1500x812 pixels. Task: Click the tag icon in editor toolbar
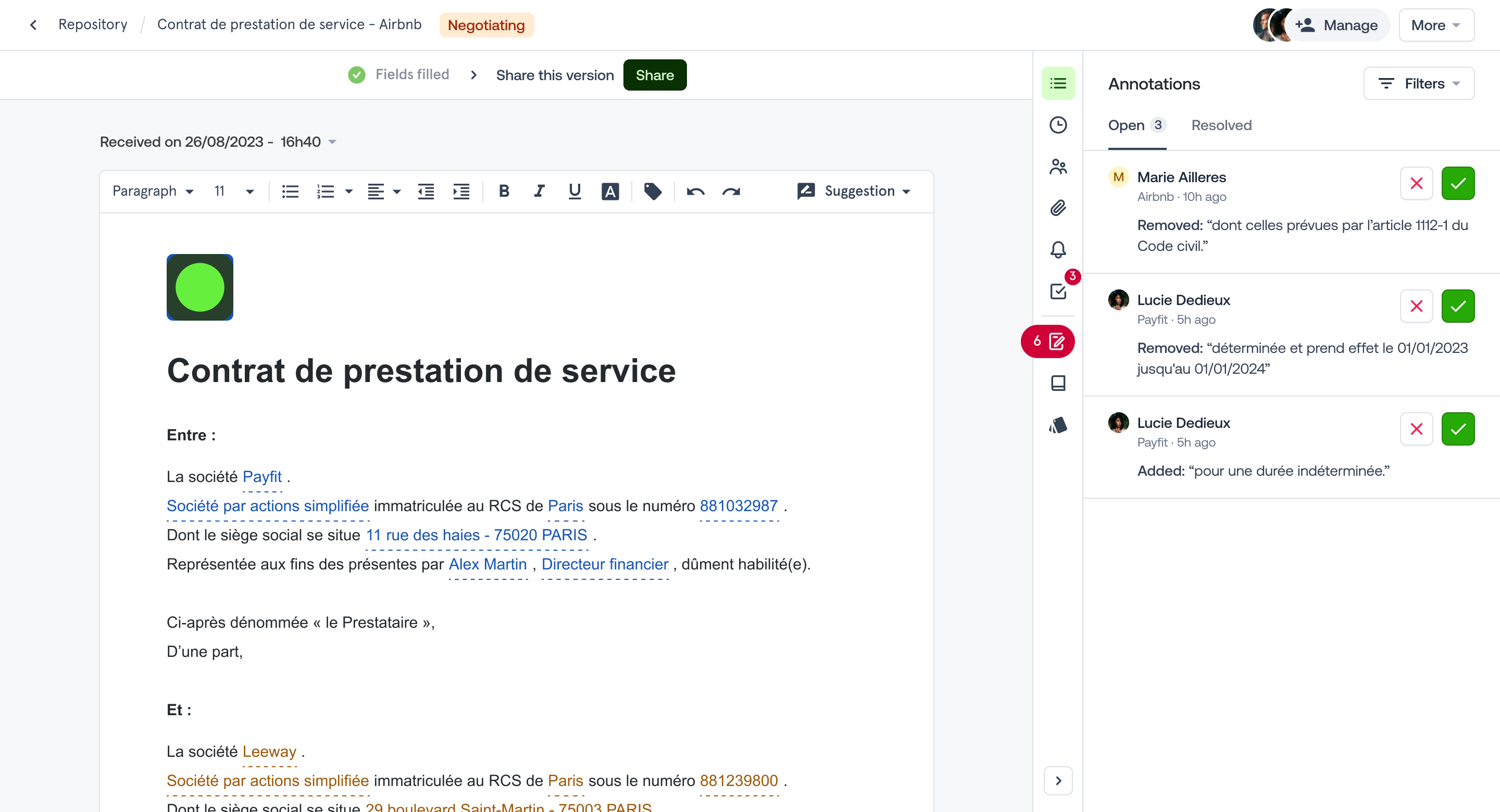click(652, 191)
